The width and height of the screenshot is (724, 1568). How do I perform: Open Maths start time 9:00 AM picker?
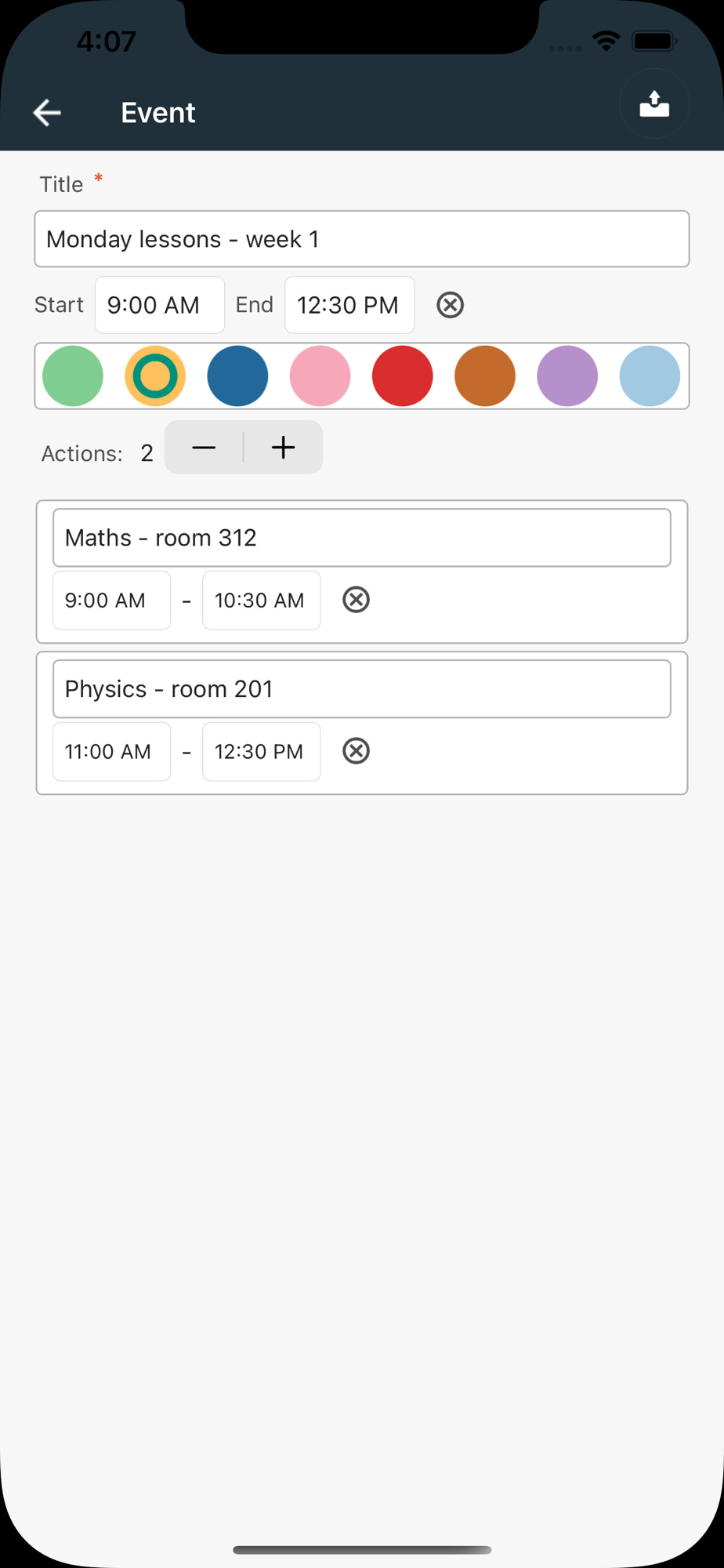click(111, 601)
